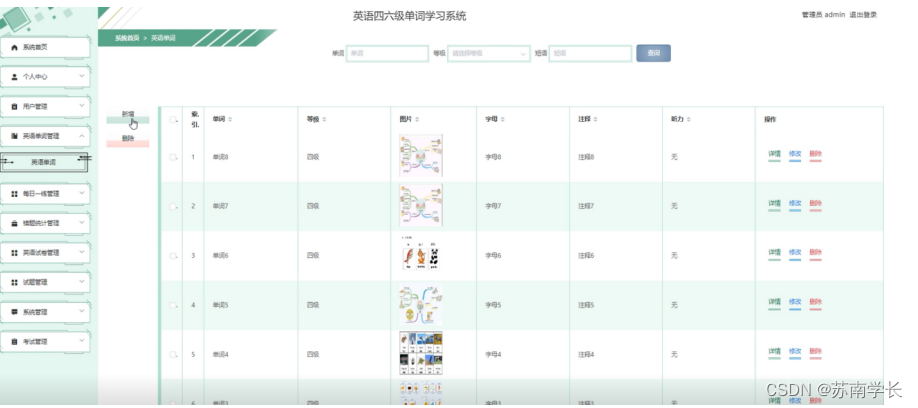Click the 单词6 cell text
This screenshot has height=408, width=918.
click(220, 256)
